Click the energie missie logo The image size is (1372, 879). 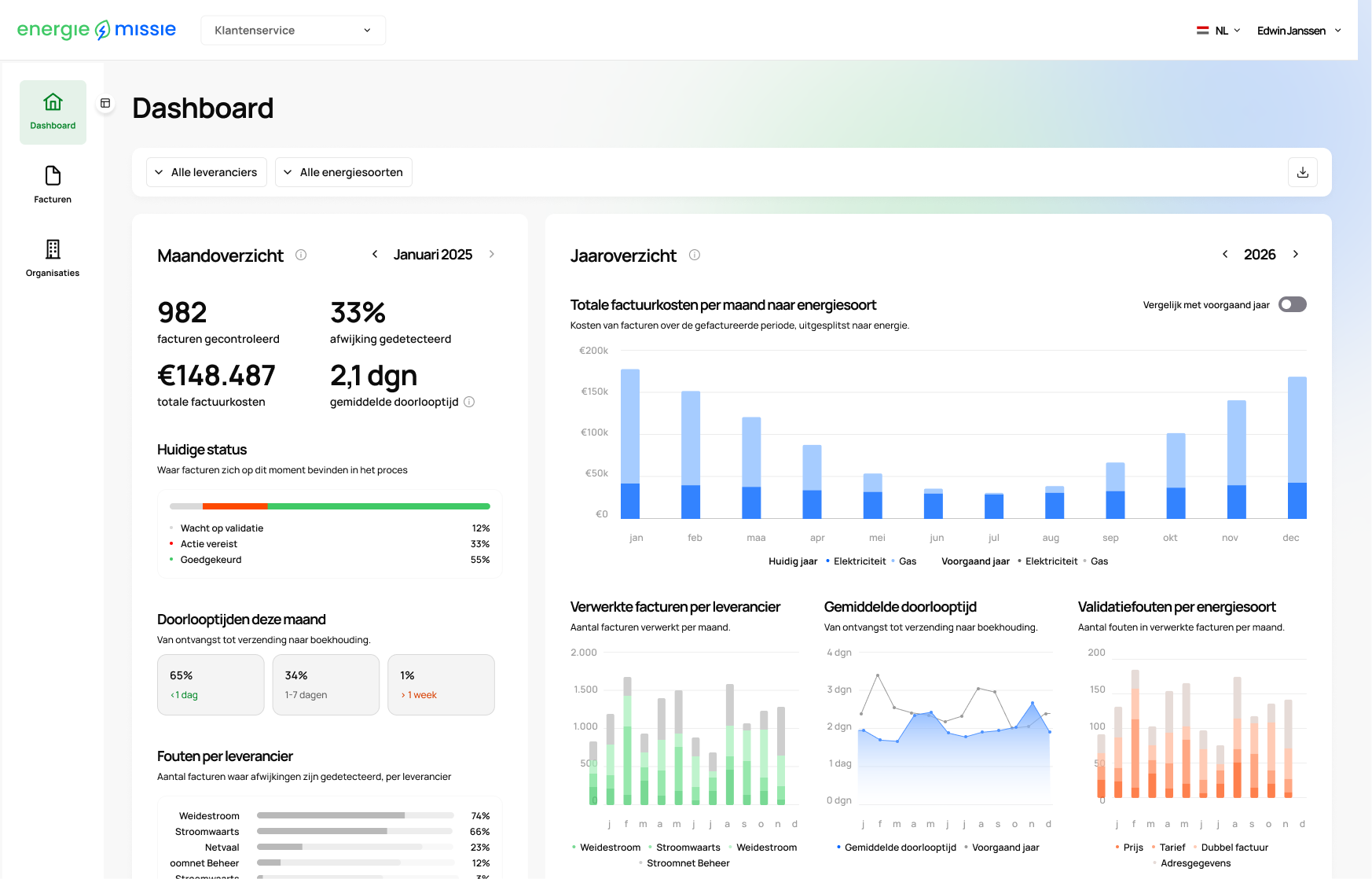point(97,30)
